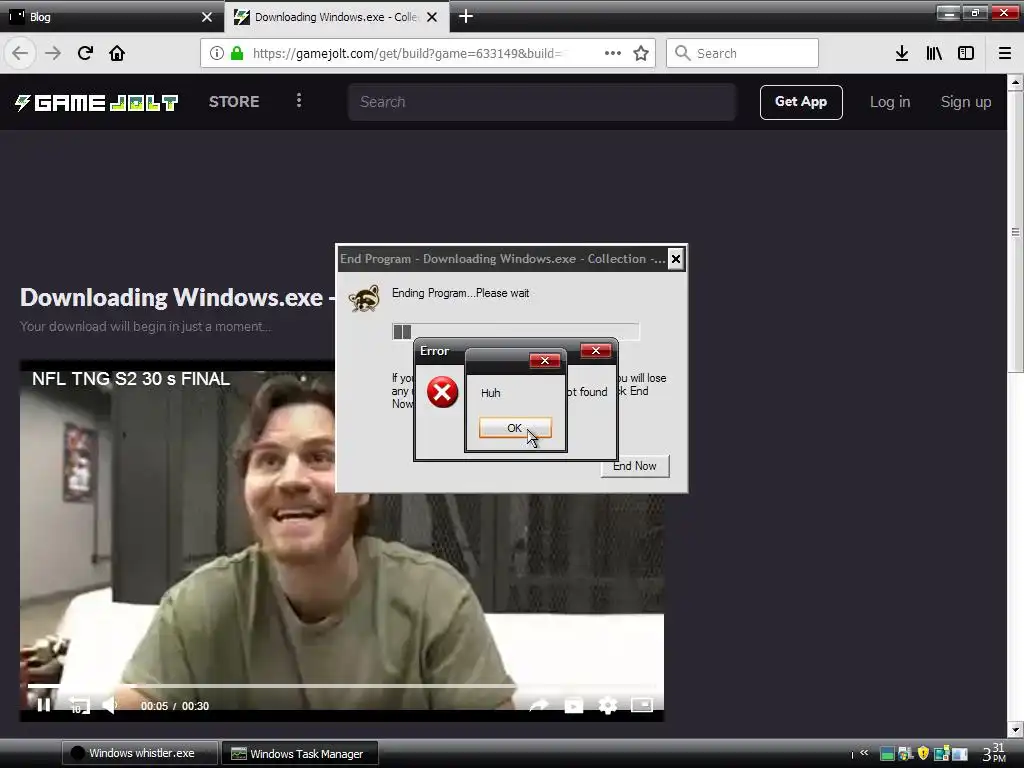Open the Log in link
Screen dimensions: 1024x768
(889, 102)
